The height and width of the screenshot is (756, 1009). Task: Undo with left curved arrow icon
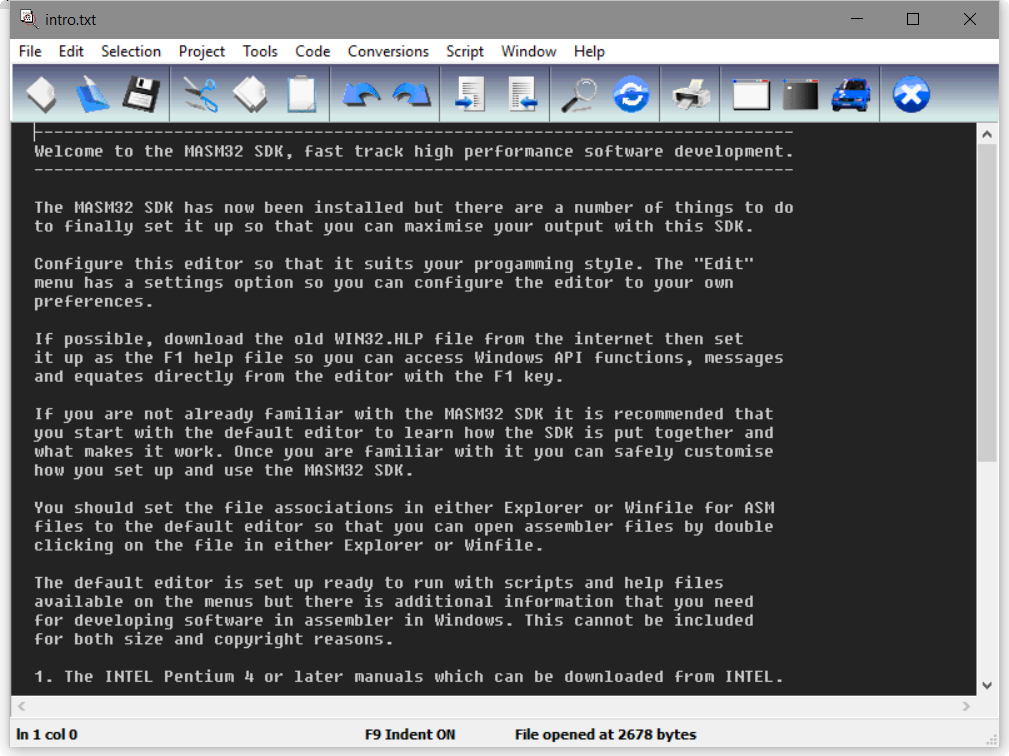[x=361, y=95]
